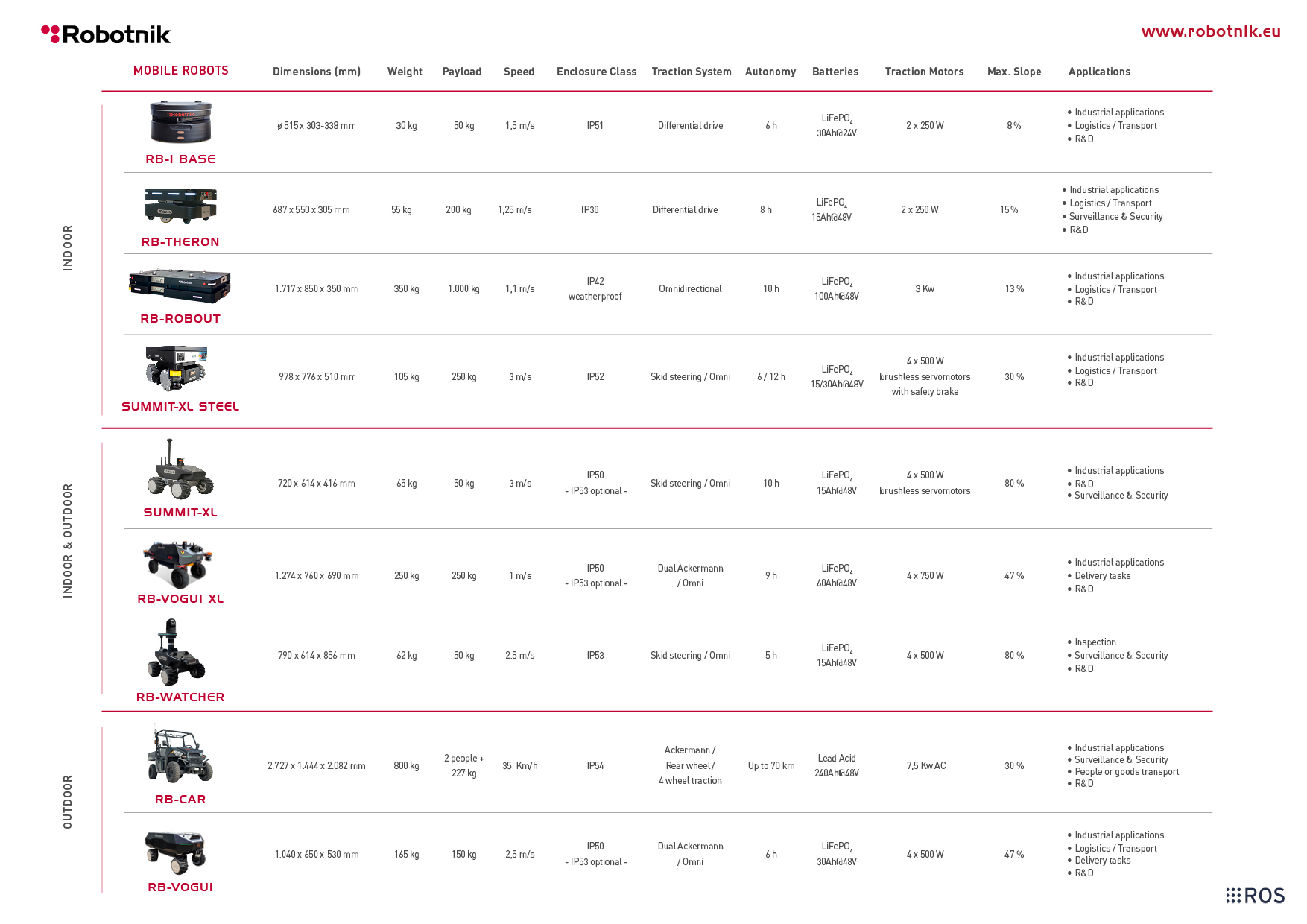Click the RB-CAR name label
1307x924 pixels.
tap(180, 800)
